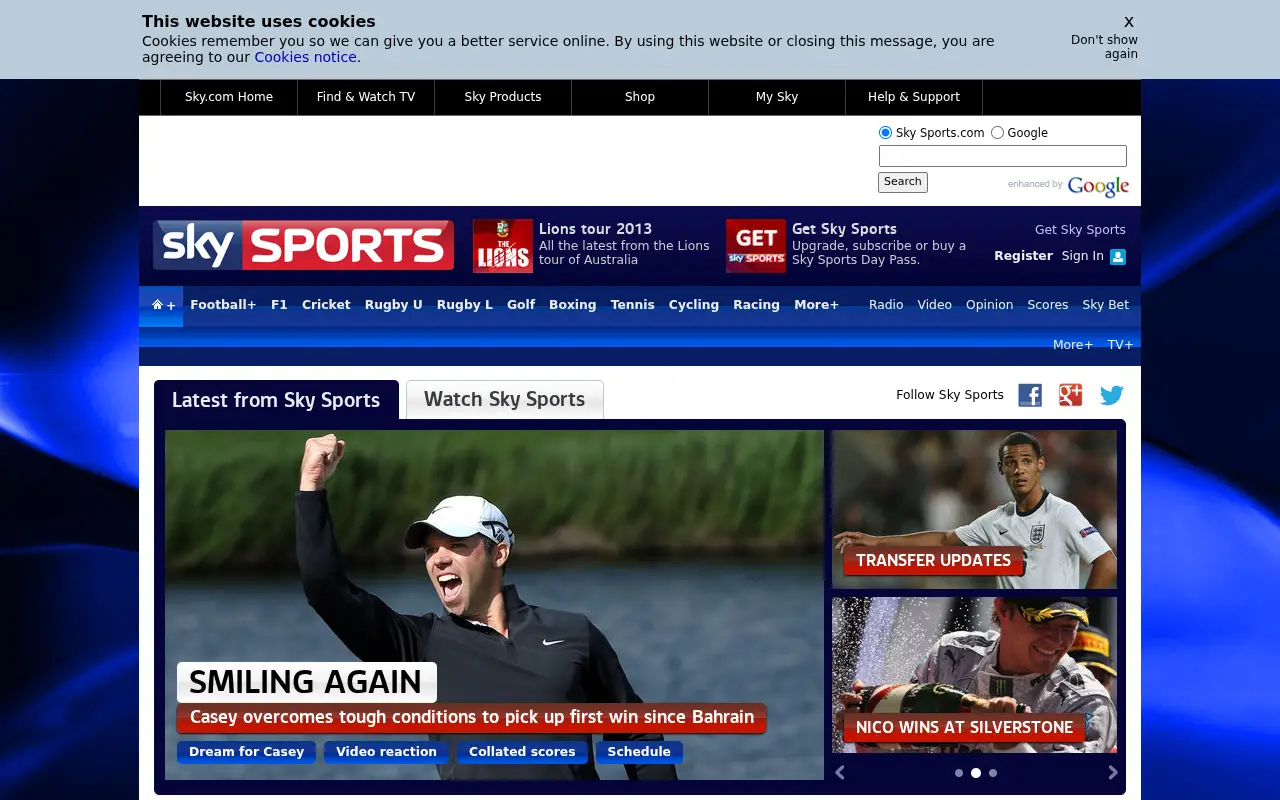Open the Rugby L section
1280x800 pixels.
(465, 305)
